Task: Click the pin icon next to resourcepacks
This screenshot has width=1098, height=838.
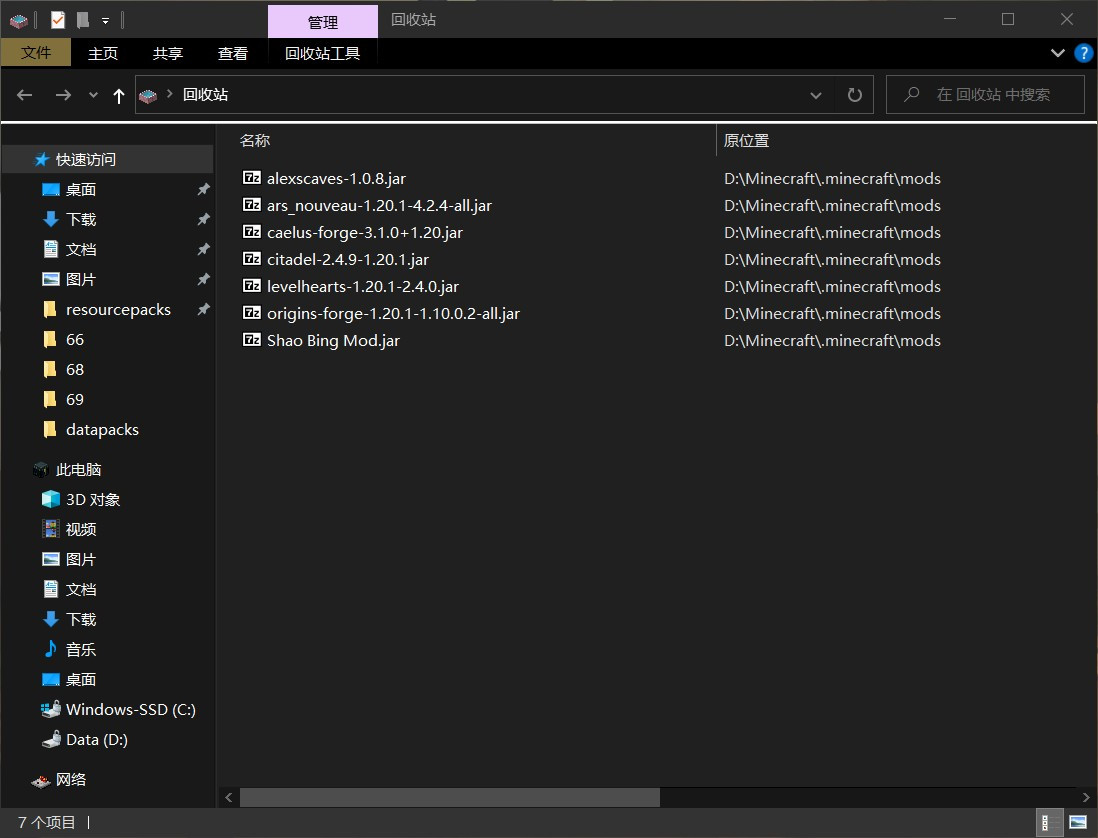Action: [x=203, y=309]
